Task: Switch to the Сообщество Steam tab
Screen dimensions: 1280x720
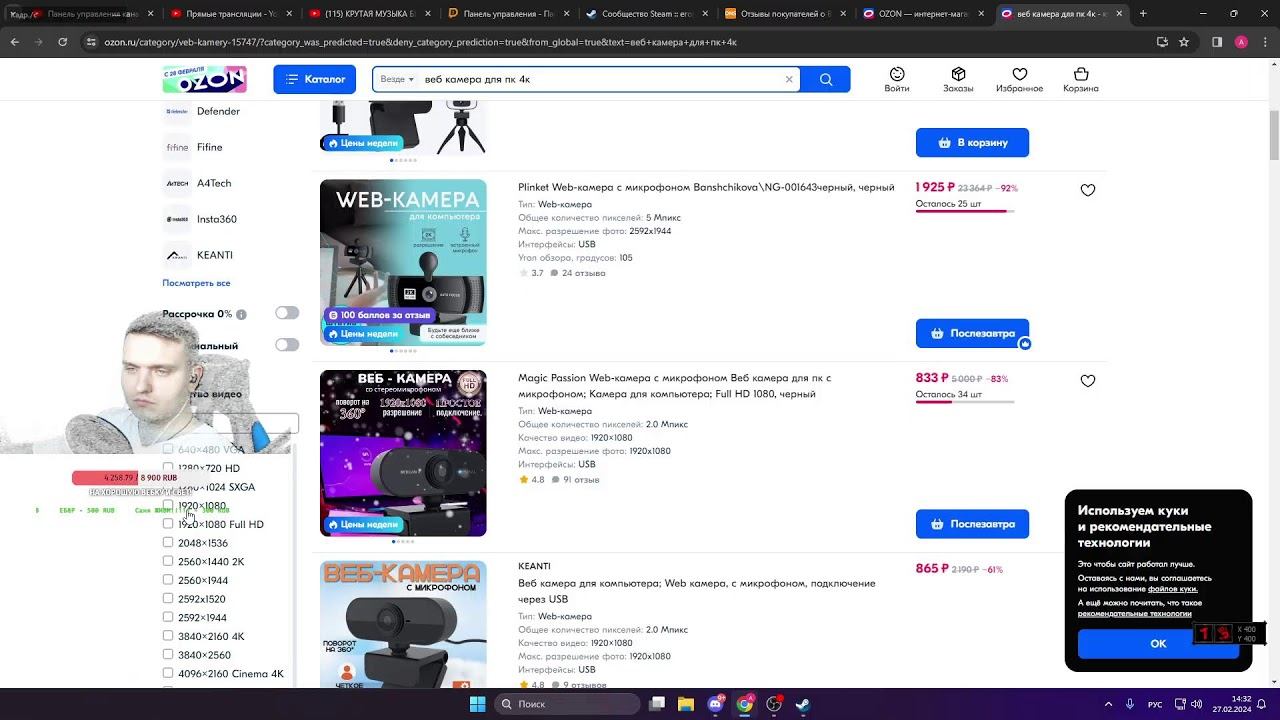Action: [x=641, y=14]
